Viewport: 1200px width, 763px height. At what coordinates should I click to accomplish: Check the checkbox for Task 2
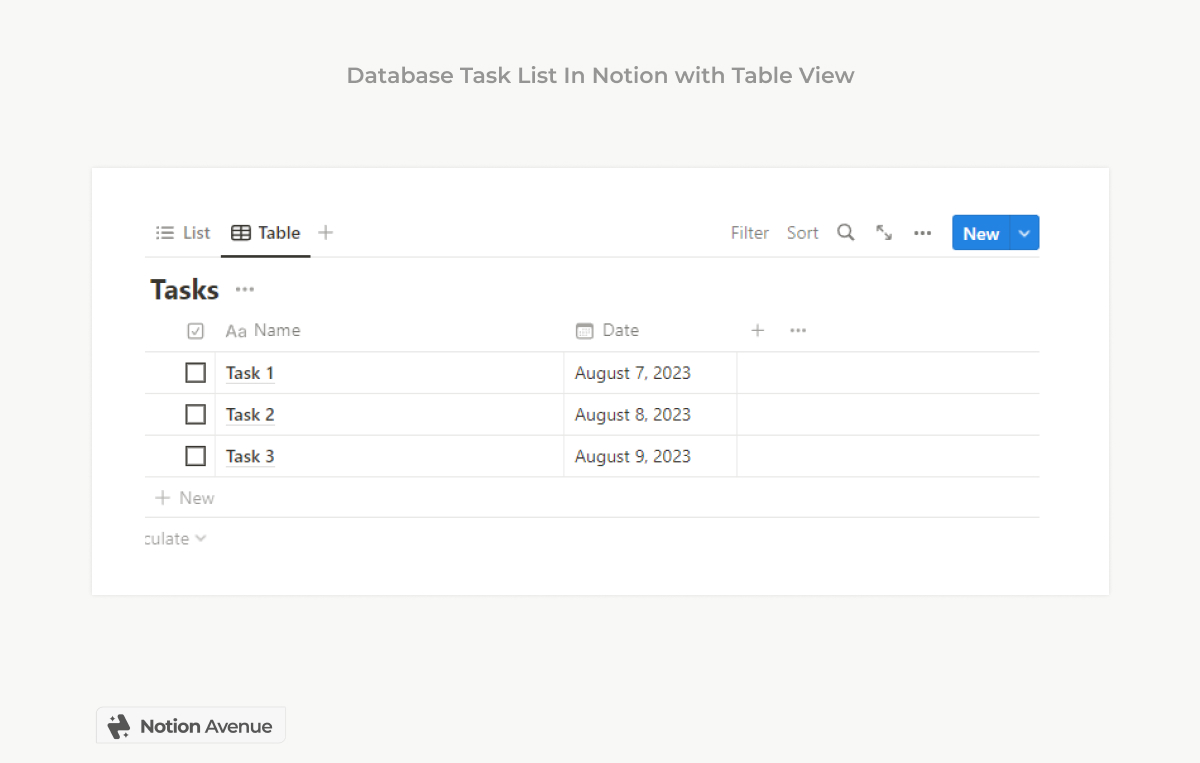tap(195, 414)
